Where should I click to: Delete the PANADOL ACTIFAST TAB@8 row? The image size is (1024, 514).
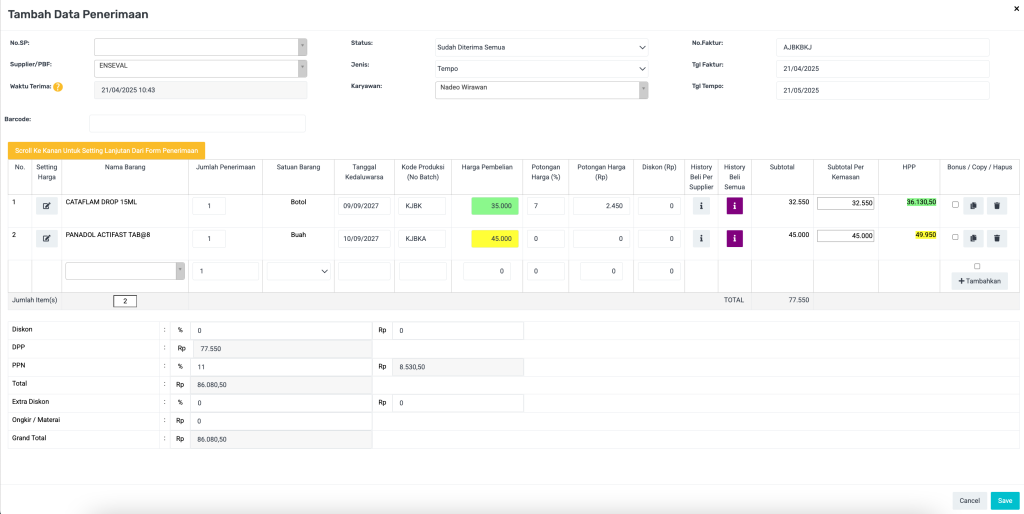pyautogui.click(x=997, y=239)
